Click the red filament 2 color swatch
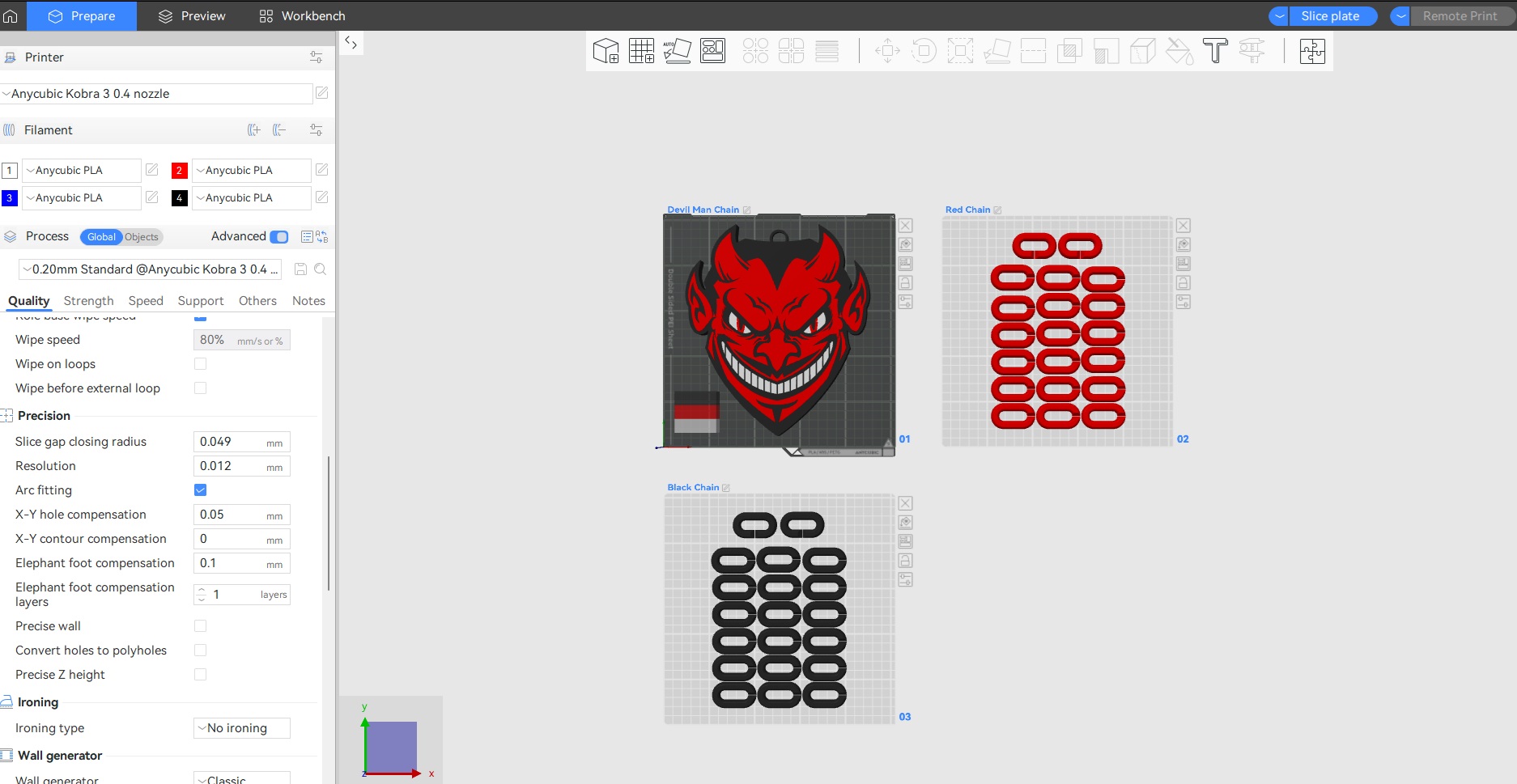The image size is (1517, 784). (180, 171)
